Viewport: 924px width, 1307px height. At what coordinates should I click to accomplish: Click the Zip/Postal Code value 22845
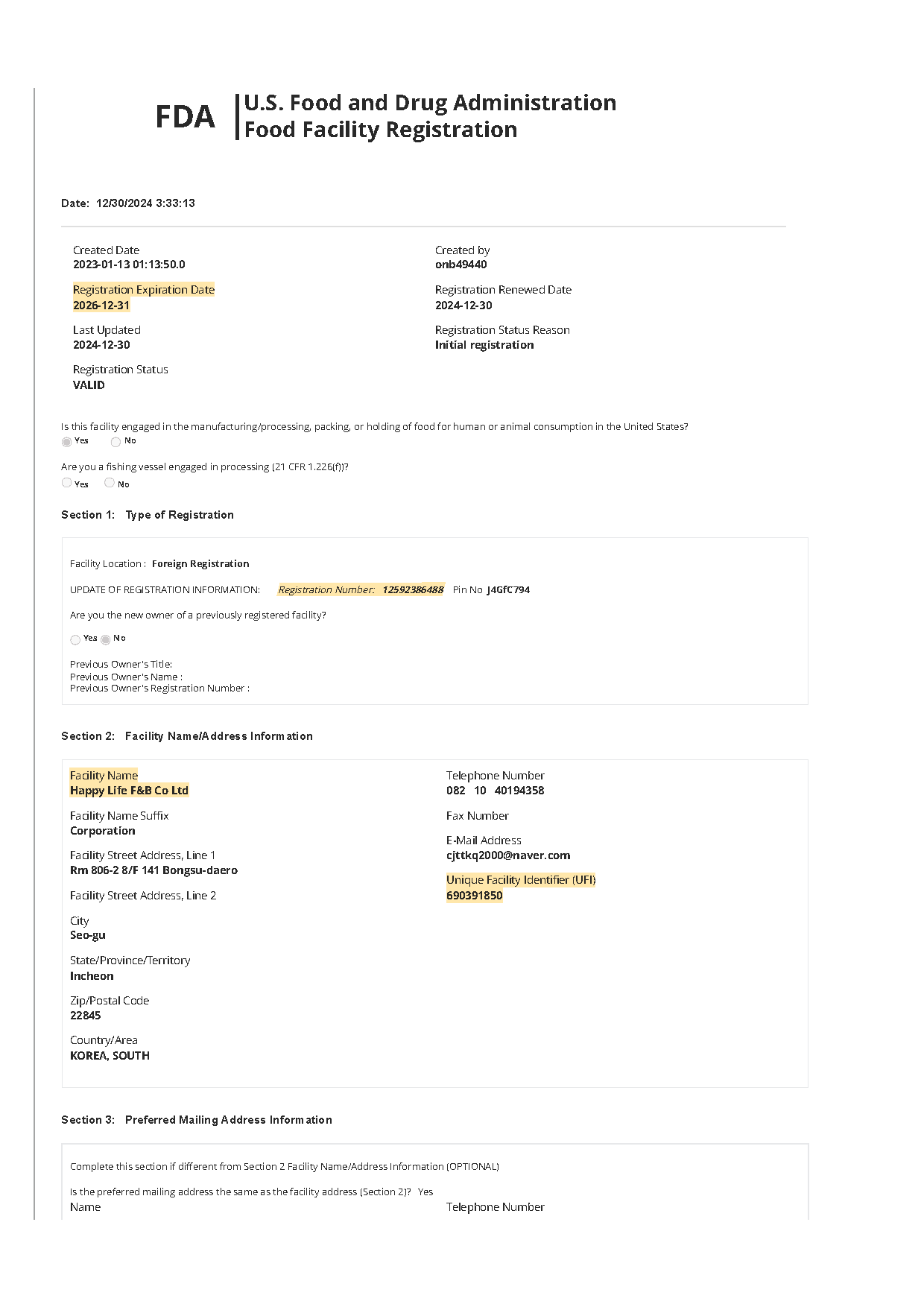click(86, 1016)
